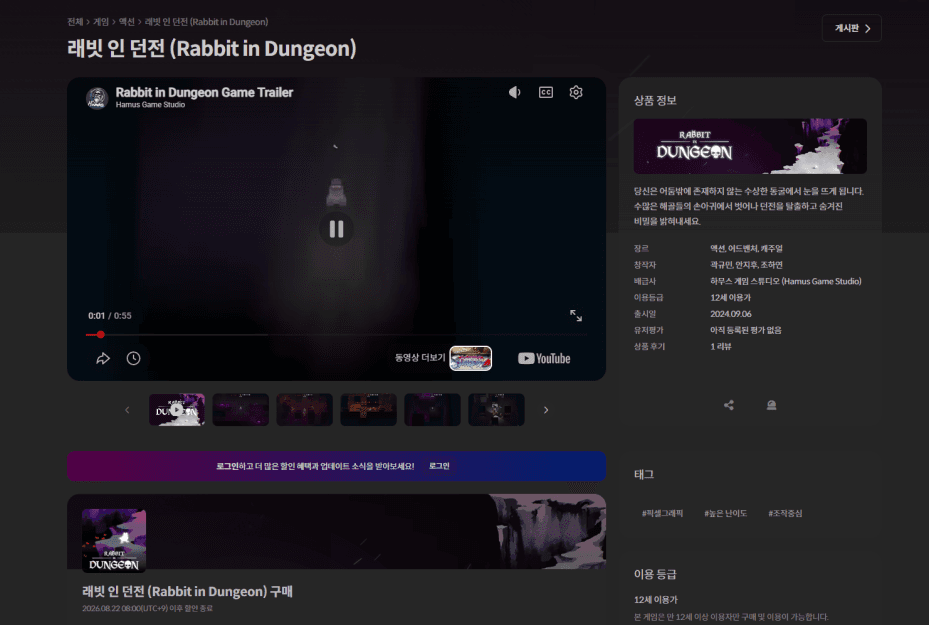
Task: Open the 게시판 board button
Action: coord(851,28)
